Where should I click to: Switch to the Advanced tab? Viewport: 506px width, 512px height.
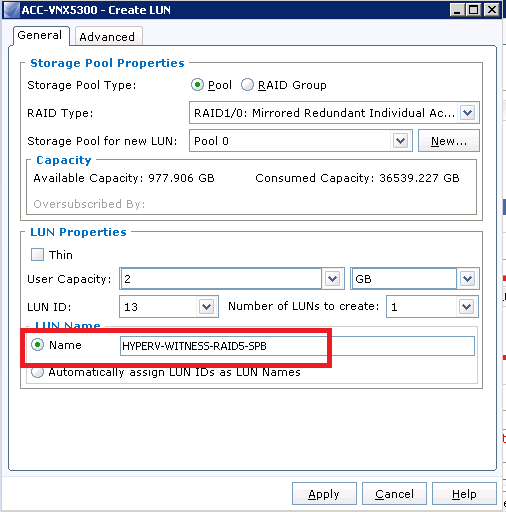107,37
